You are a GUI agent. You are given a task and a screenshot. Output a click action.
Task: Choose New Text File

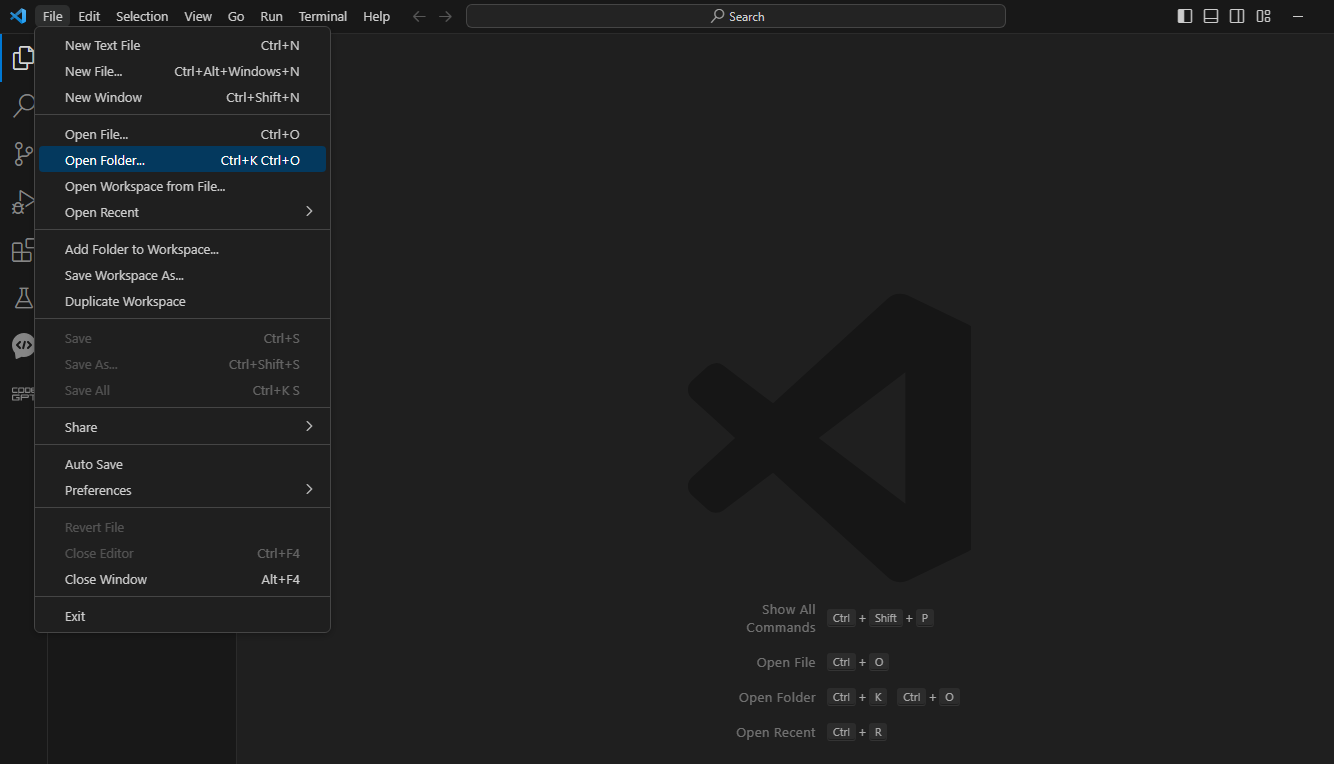(182, 45)
